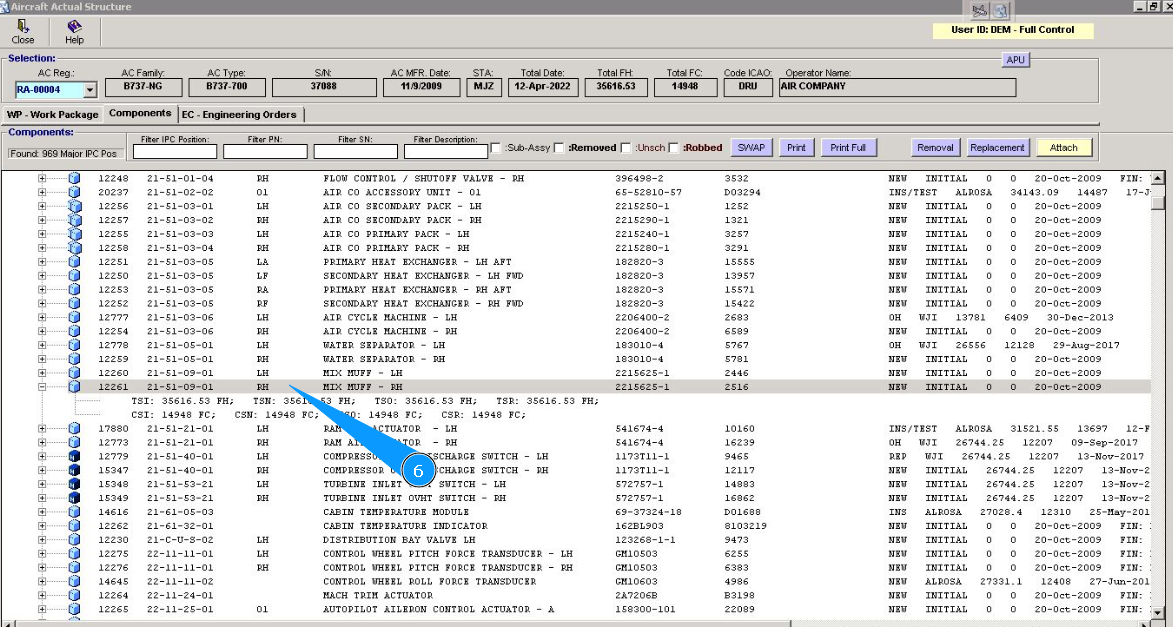The height and width of the screenshot is (633, 1173).
Task: Select cube icon for row 20237
Action: [x=74, y=192]
